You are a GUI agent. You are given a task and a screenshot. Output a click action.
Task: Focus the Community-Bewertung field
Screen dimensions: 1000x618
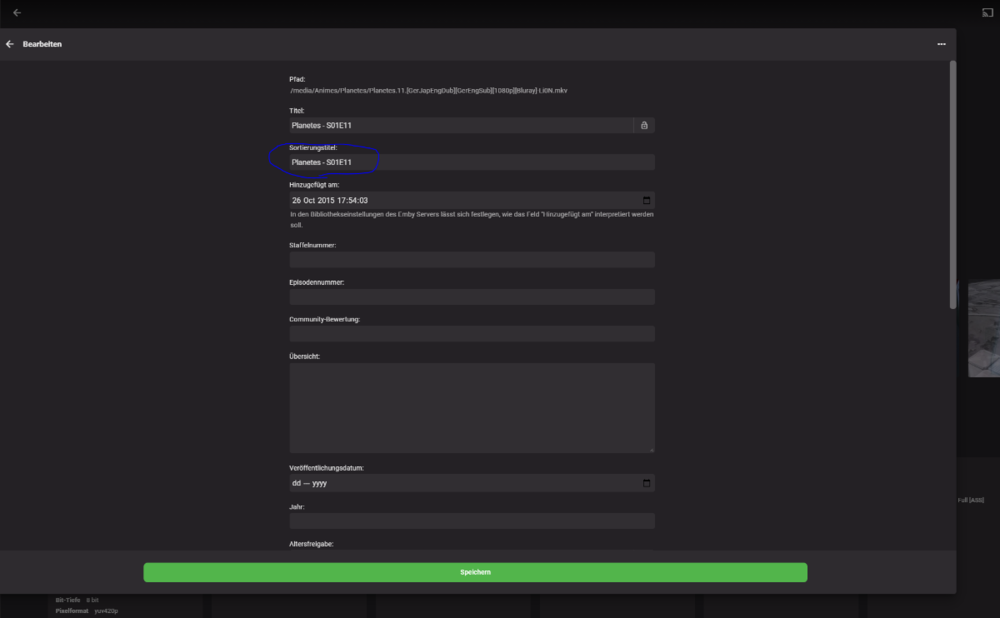tap(471, 334)
